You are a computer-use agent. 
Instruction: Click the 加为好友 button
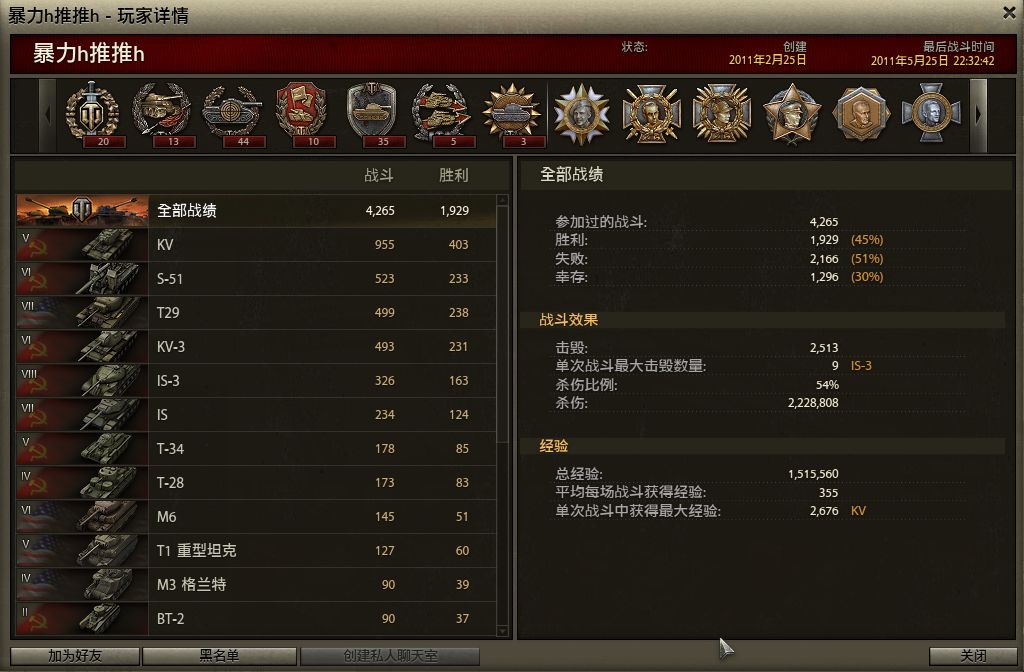point(75,656)
